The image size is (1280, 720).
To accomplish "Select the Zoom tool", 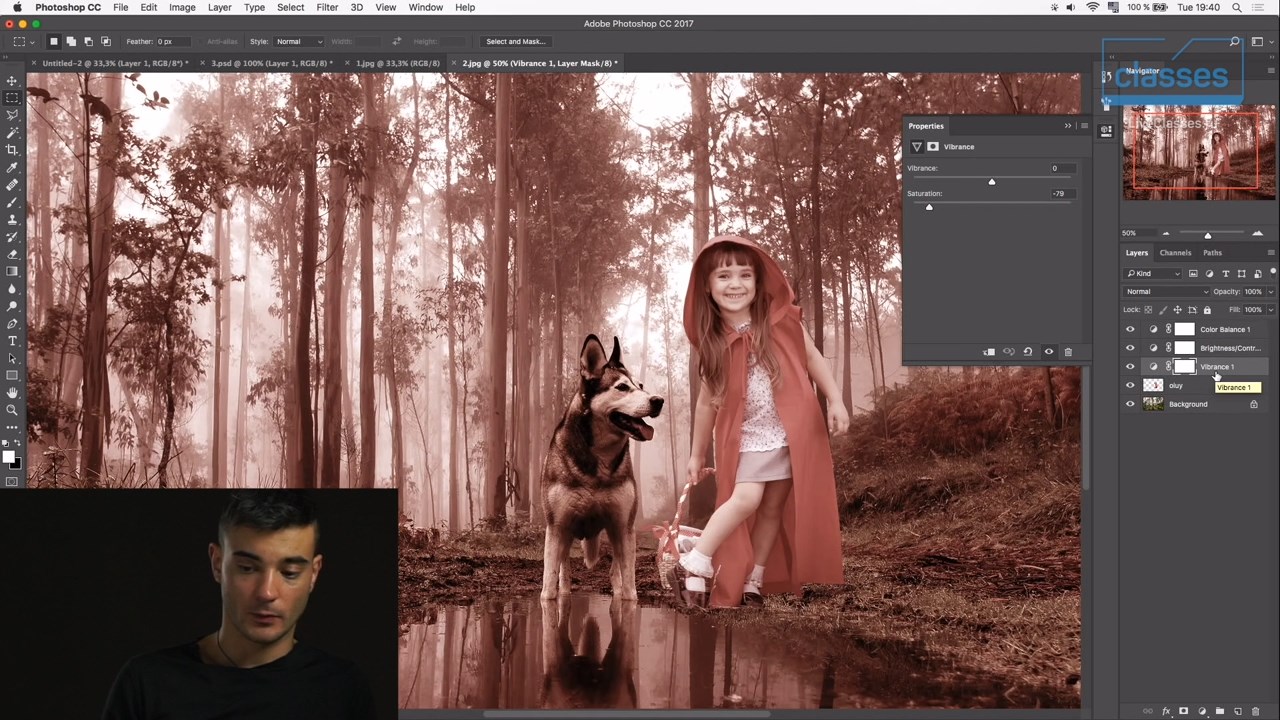I will coord(12,410).
